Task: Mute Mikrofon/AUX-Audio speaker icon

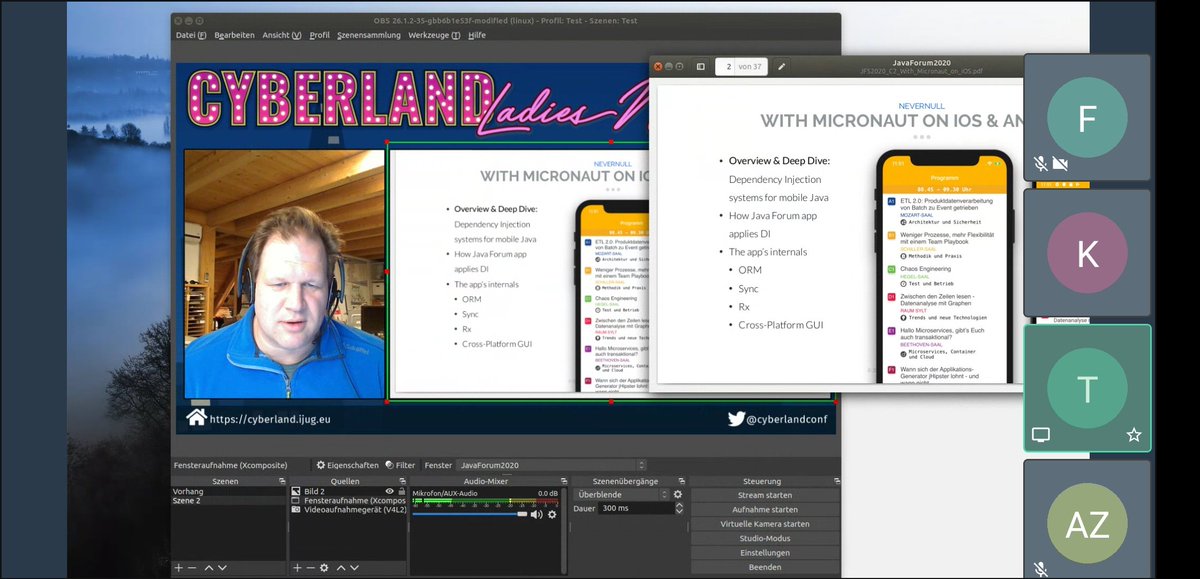Action: coord(536,514)
